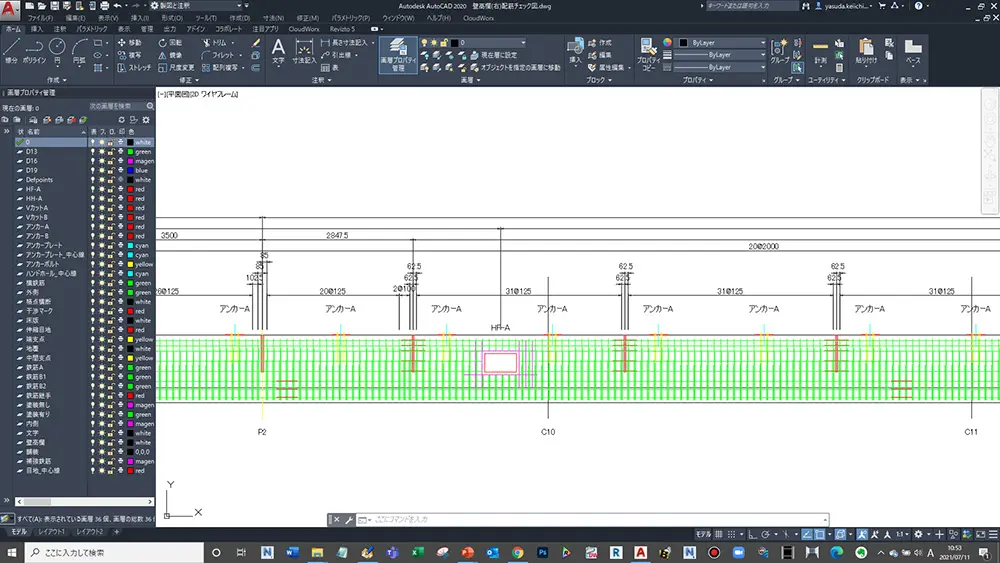This screenshot has height=563, width=1000.
Task: Click the 移動 (Move) tool
Action: (130, 43)
